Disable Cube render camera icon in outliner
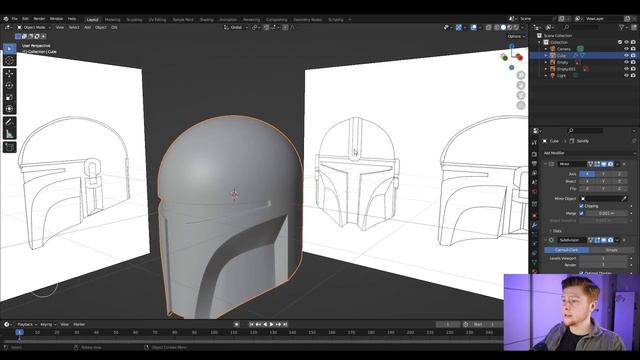The width and height of the screenshot is (640, 360). pos(633,55)
